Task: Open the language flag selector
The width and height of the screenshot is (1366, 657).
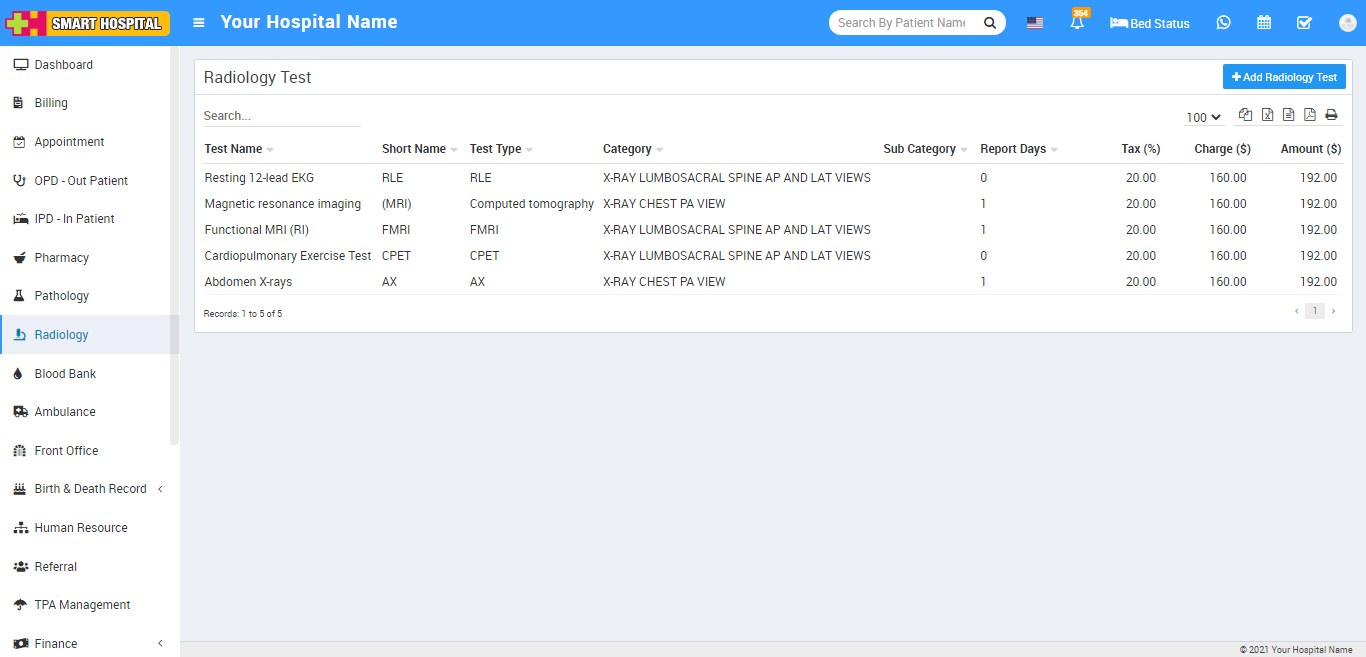Action: pyautogui.click(x=1035, y=23)
